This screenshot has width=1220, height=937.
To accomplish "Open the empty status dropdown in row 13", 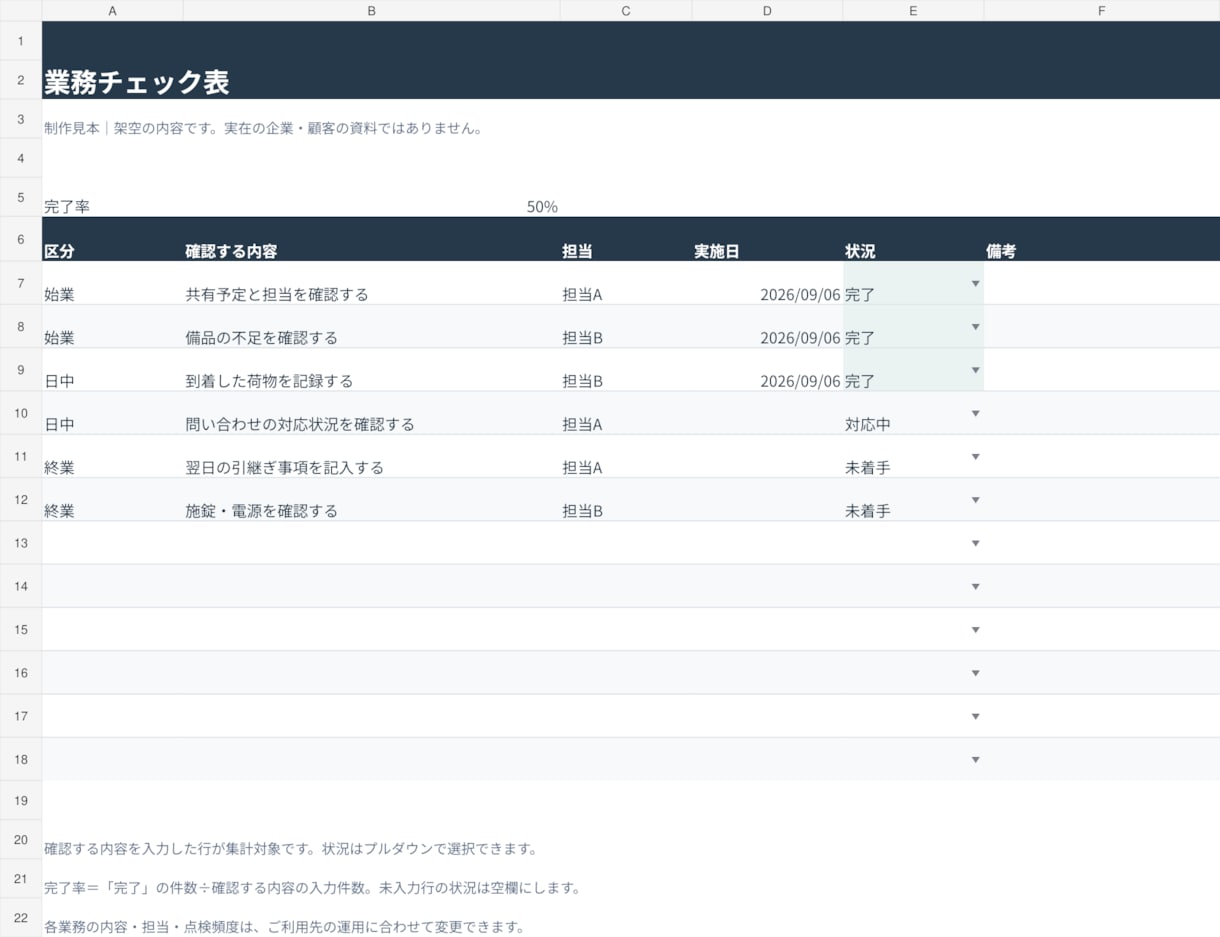I will (975, 544).
